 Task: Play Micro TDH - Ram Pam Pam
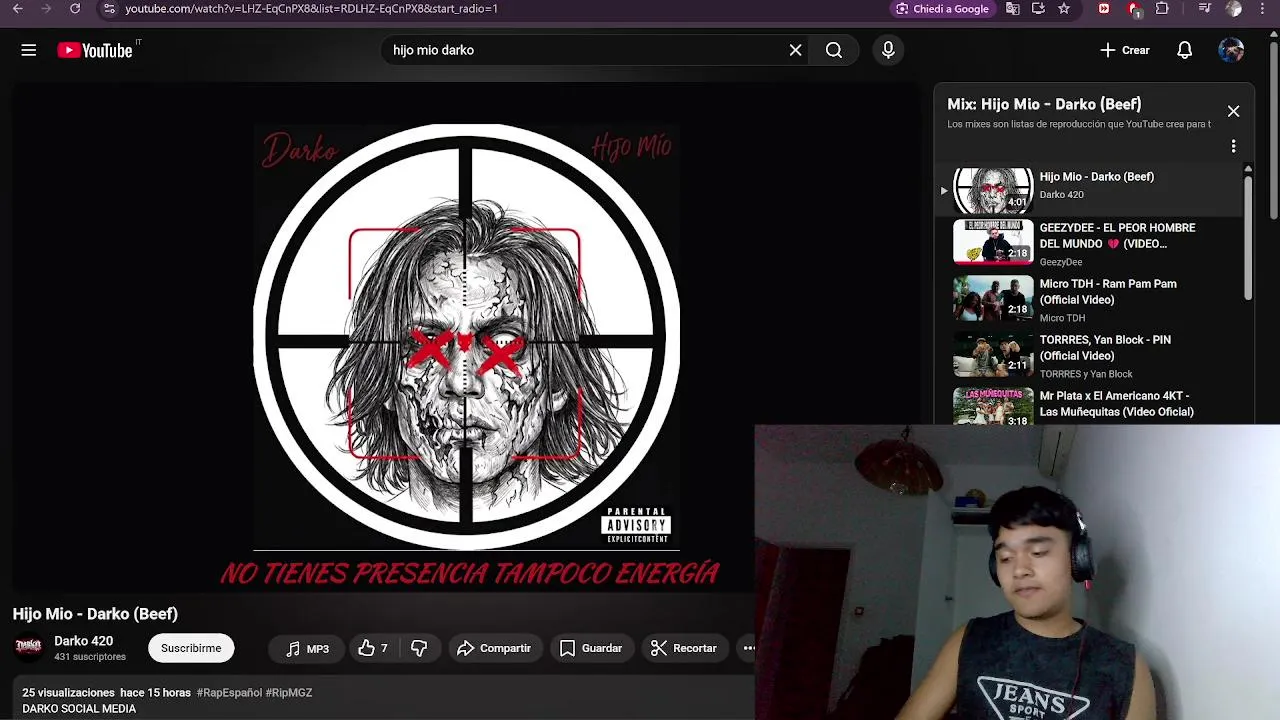click(x=1088, y=299)
